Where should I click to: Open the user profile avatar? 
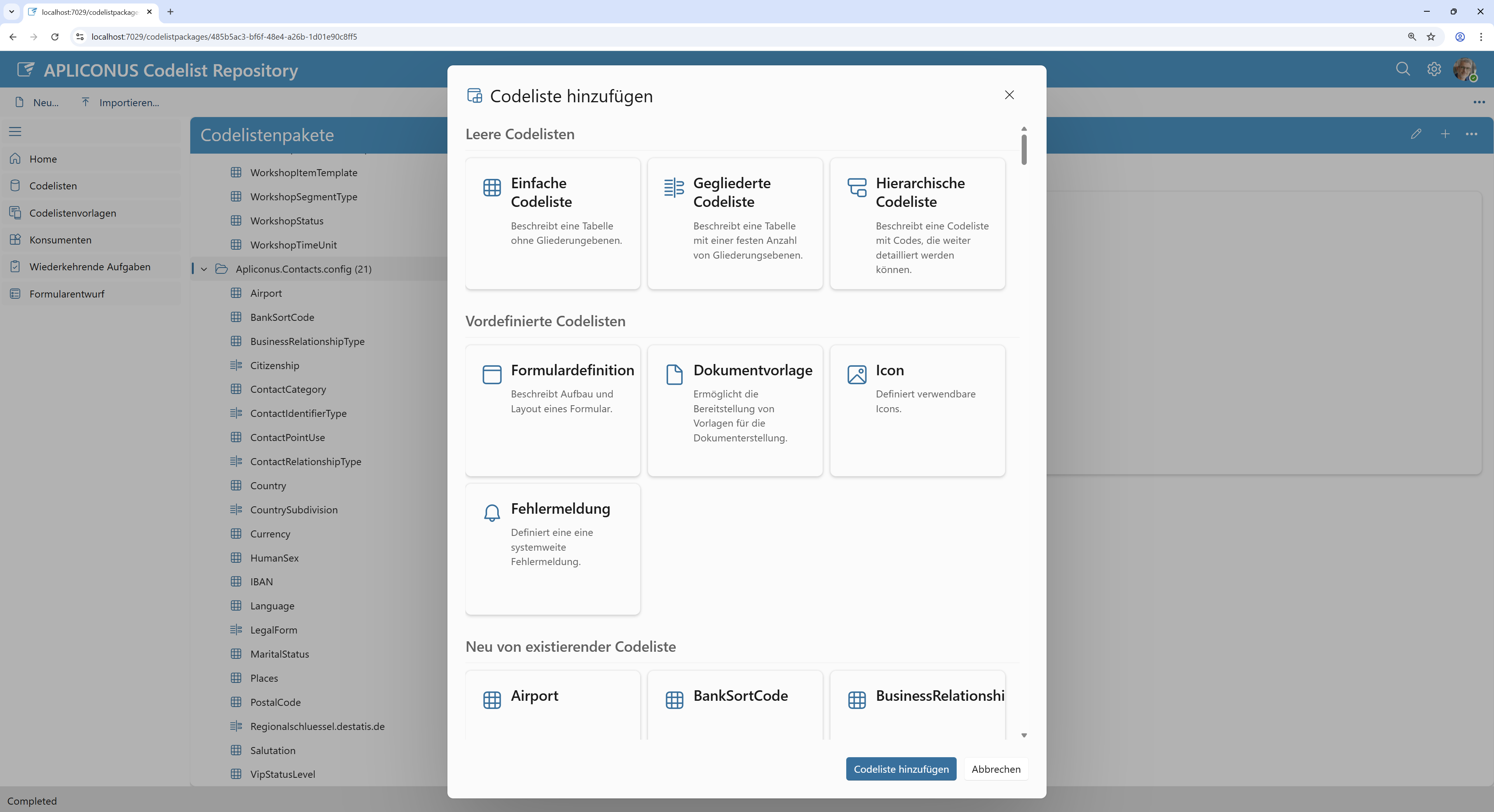[1465, 69]
